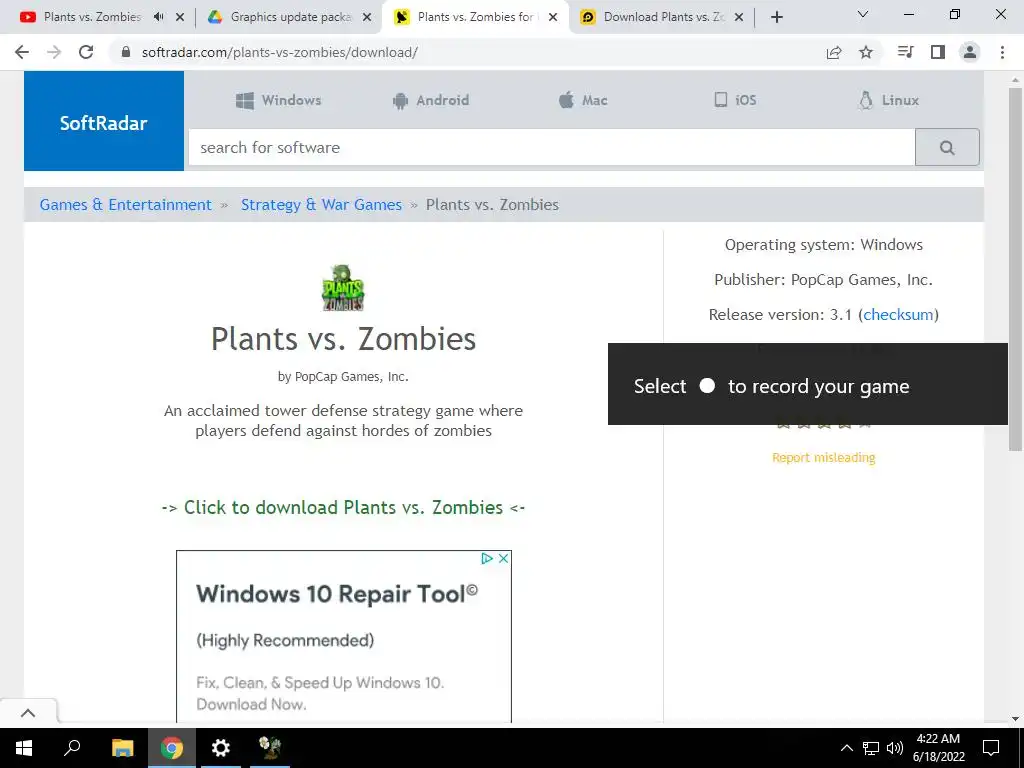This screenshot has height=768, width=1024.
Task: Open Settings from the taskbar
Action: pyautogui.click(x=221, y=748)
